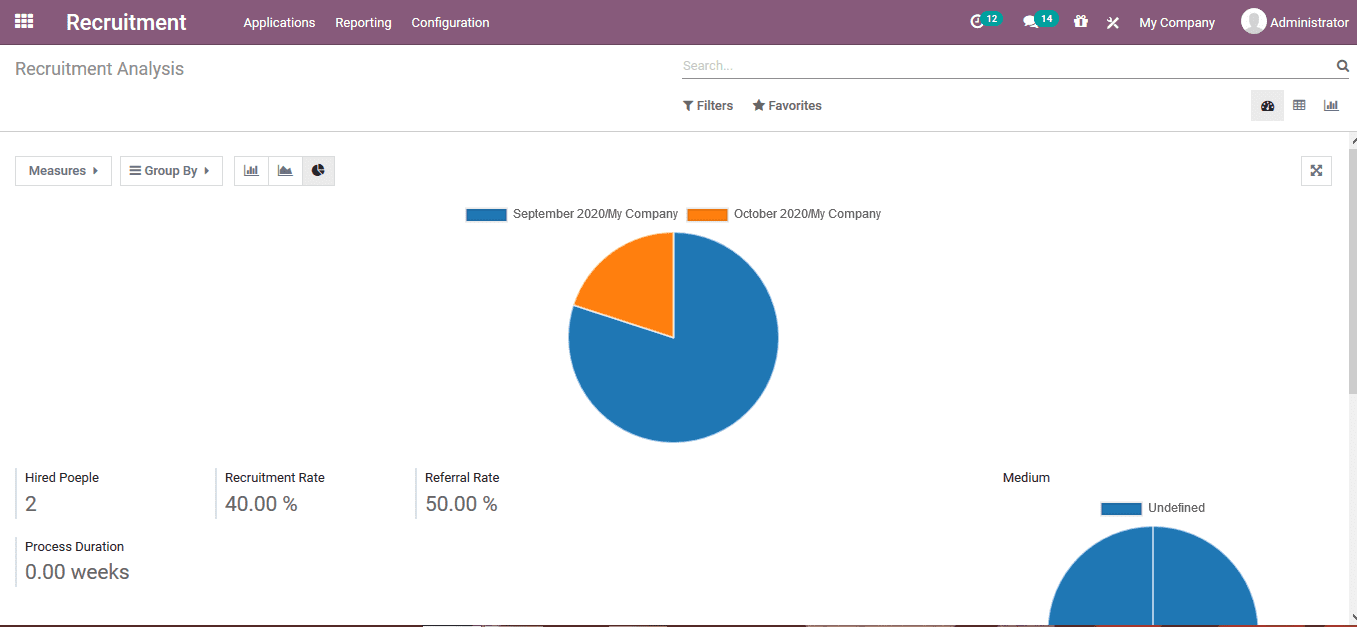Switch to the bar chart type
This screenshot has height=627, width=1357.
point(251,170)
